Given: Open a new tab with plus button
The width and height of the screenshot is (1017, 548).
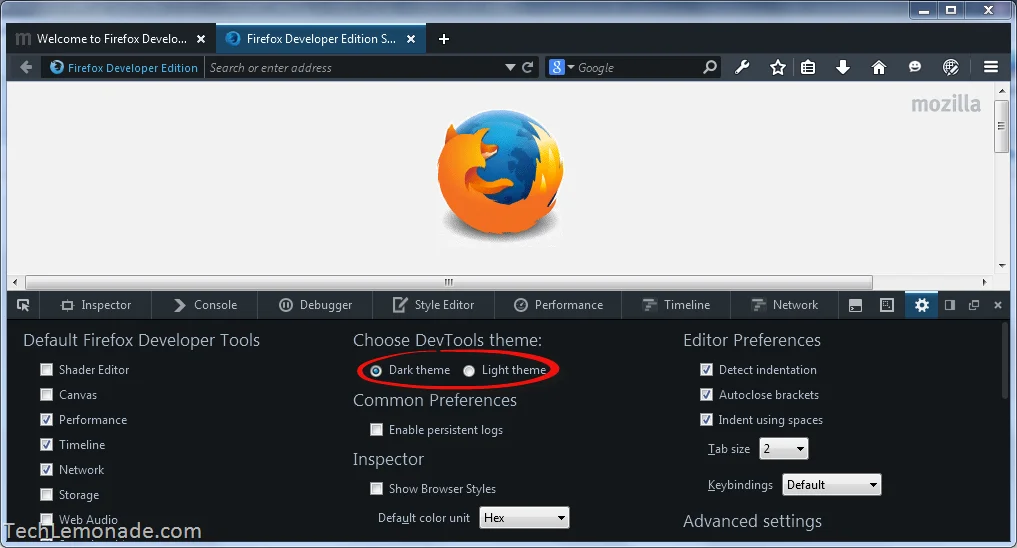Looking at the screenshot, I should 444,39.
